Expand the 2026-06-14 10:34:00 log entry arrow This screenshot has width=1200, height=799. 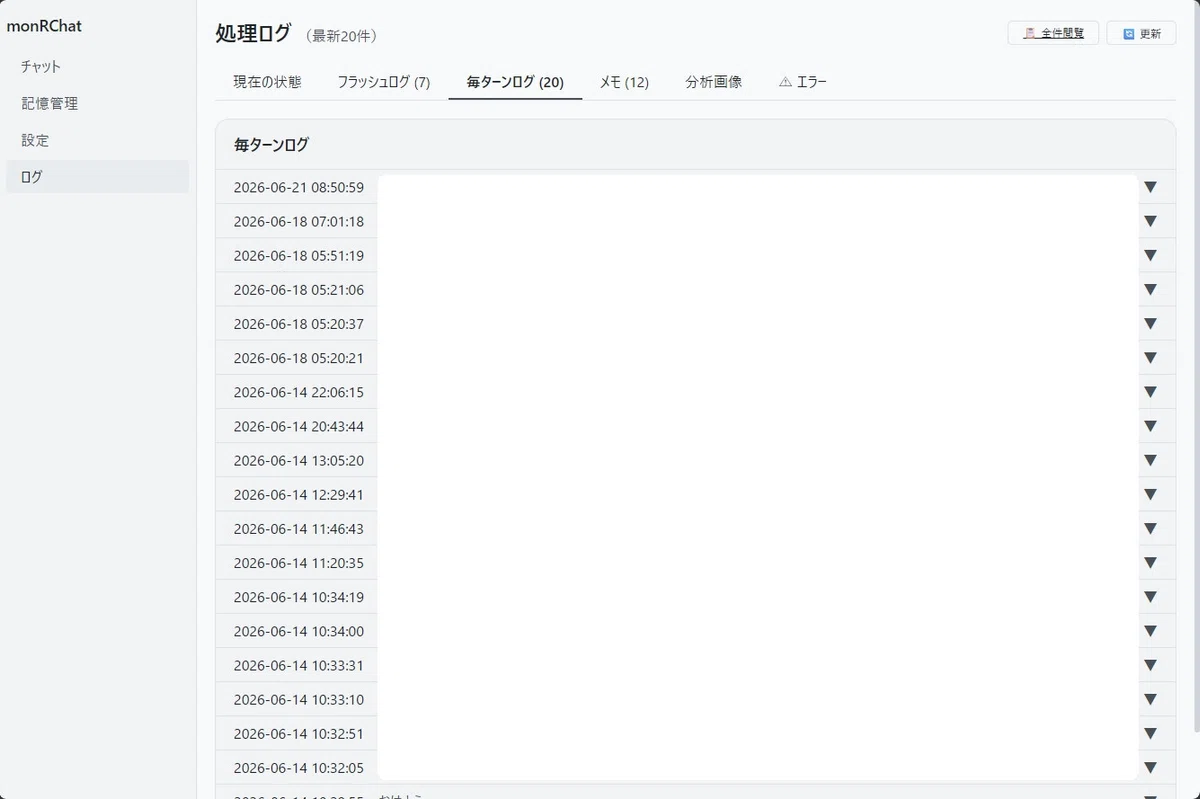(x=1150, y=631)
